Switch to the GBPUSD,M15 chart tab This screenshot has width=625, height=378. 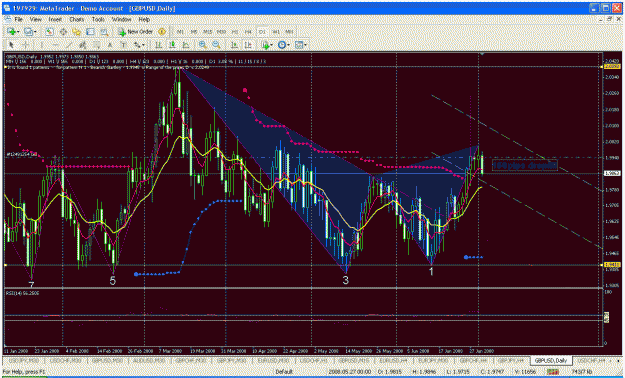[354, 360]
